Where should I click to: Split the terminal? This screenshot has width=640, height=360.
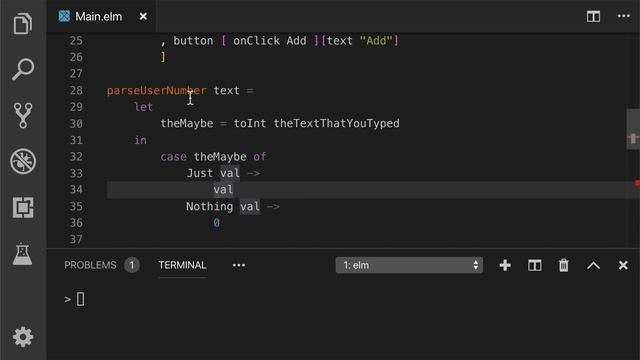[535, 265]
